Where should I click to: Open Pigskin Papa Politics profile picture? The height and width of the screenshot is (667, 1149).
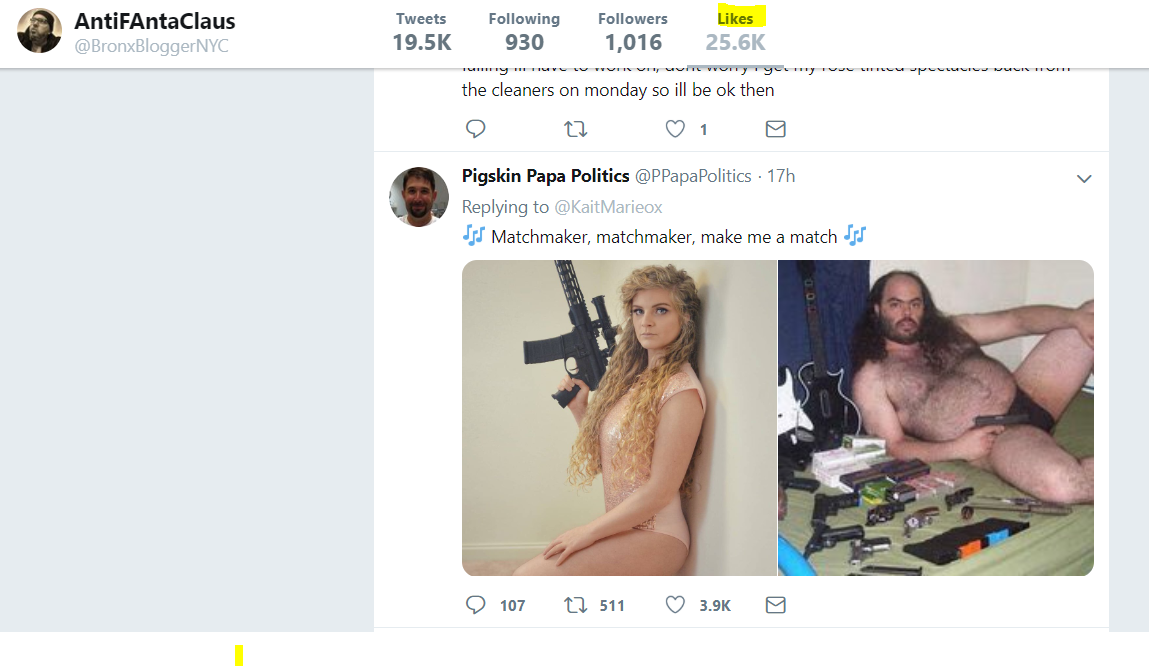coord(418,196)
